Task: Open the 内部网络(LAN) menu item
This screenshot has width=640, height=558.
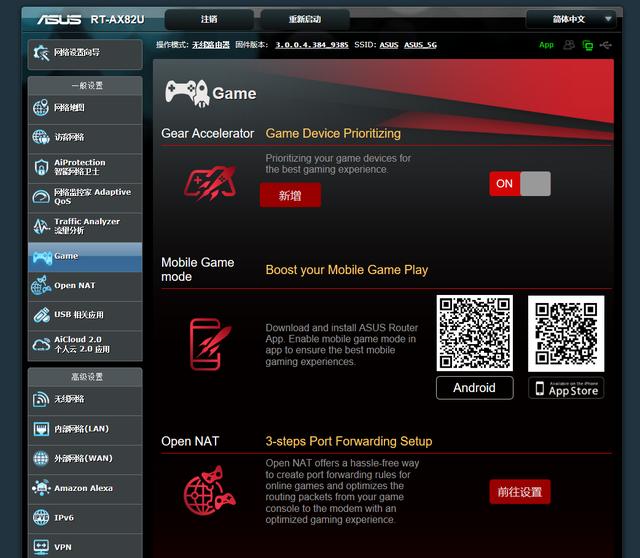Action: click(85, 429)
